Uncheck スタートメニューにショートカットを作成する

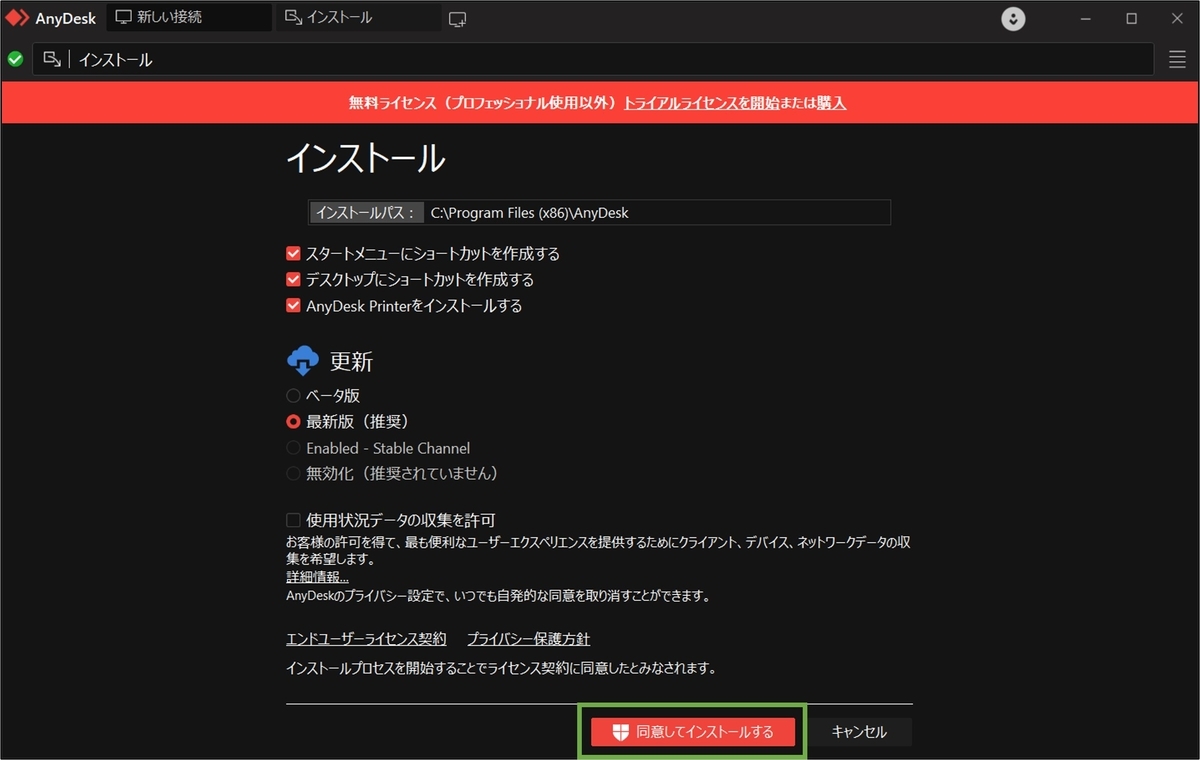point(293,254)
